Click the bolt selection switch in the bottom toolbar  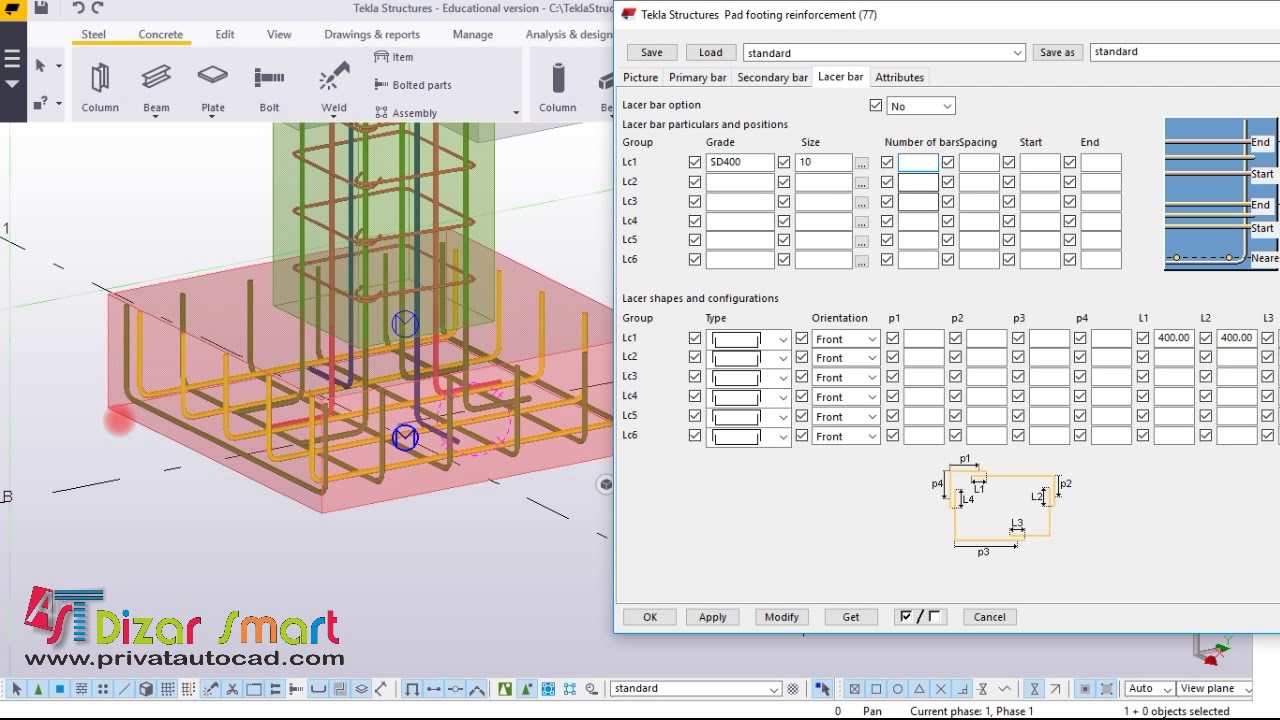pyautogui.click(x=297, y=689)
